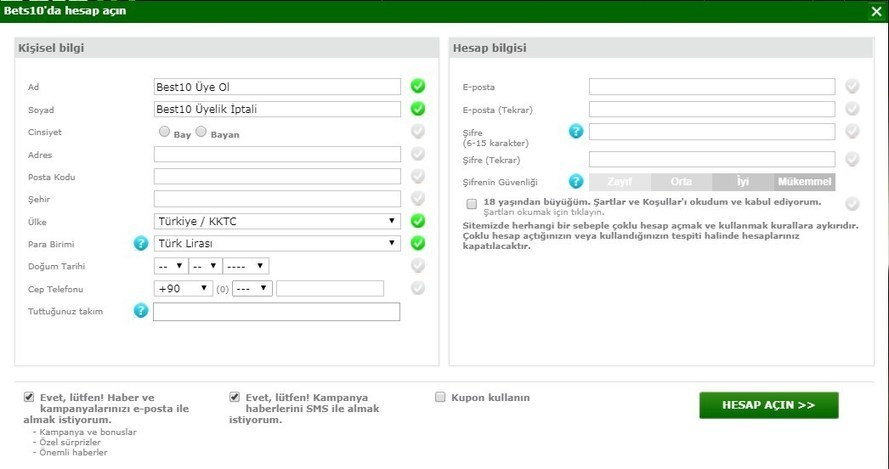Click the Adres input field
This screenshot has height=469, width=889.
[277, 154]
